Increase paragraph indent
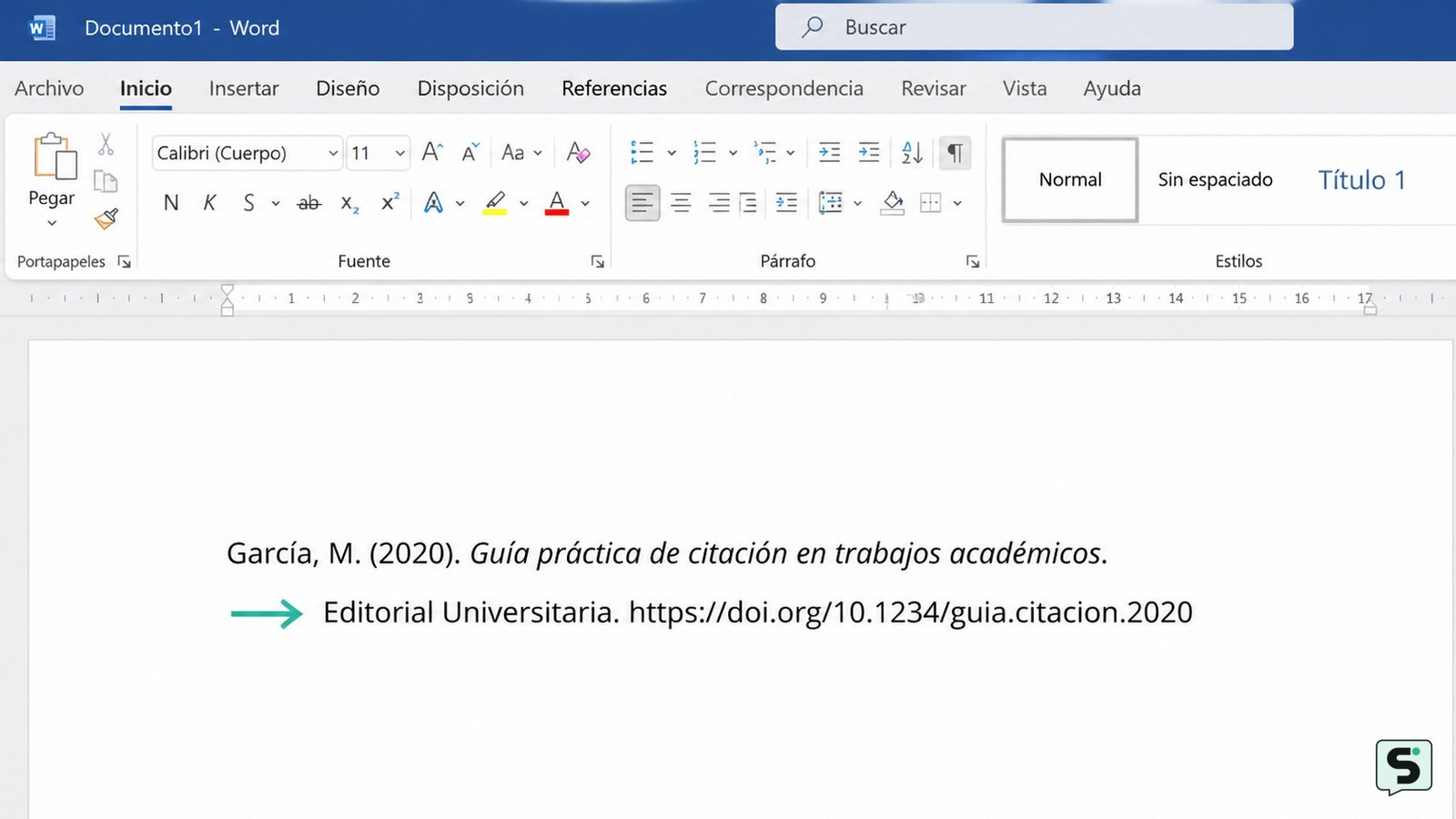 click(x=869, y=152)
